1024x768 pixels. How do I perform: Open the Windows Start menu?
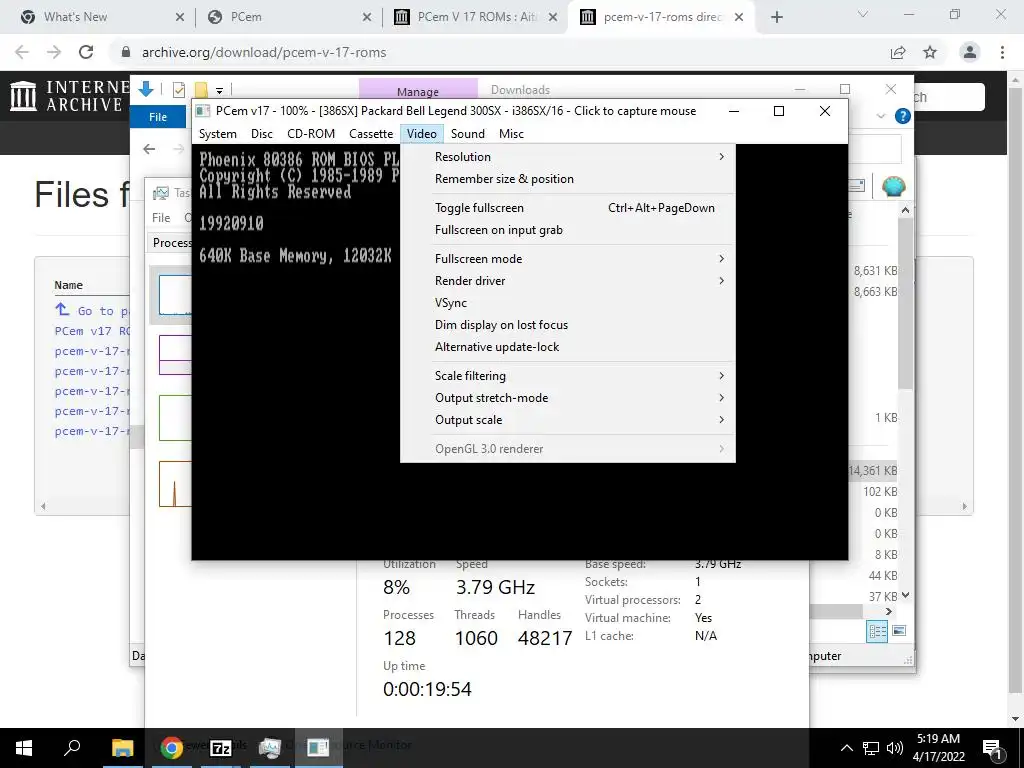pos(24,747)
